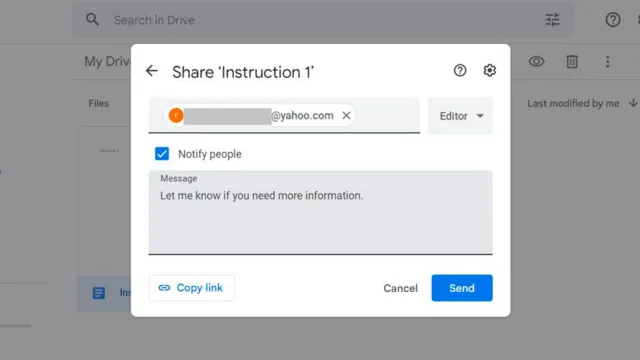Click the Notify people label
Screen dimensions: 640x360
(x=210, y=154)
